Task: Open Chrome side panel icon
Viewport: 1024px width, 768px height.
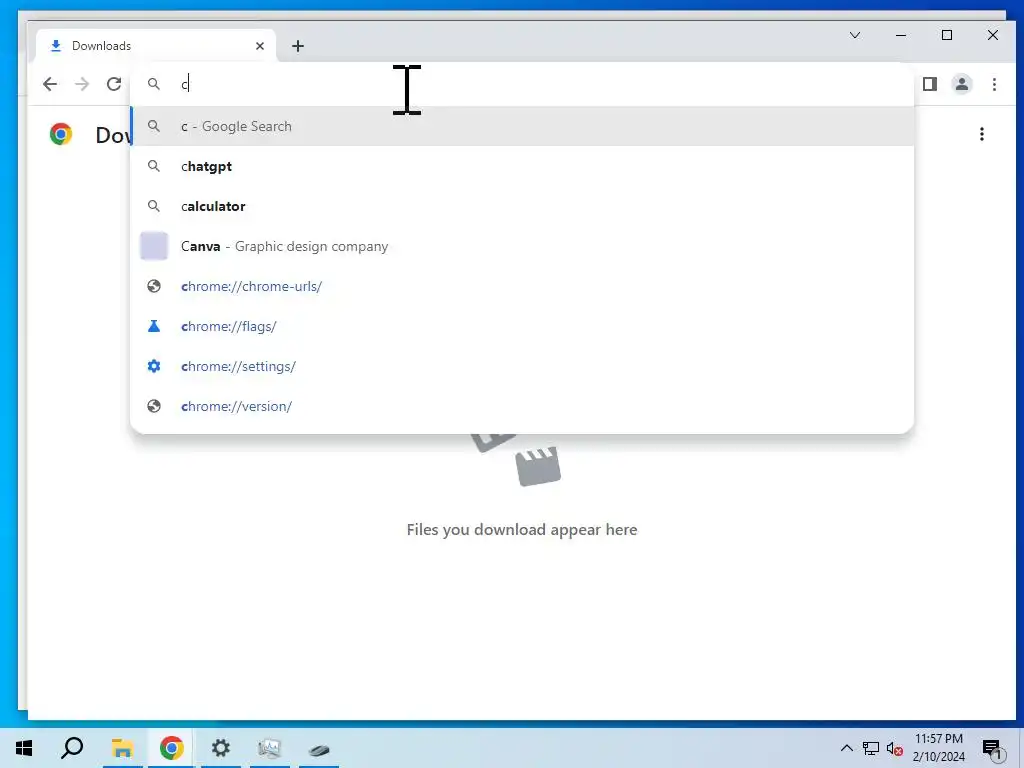Action: (930, 84)
